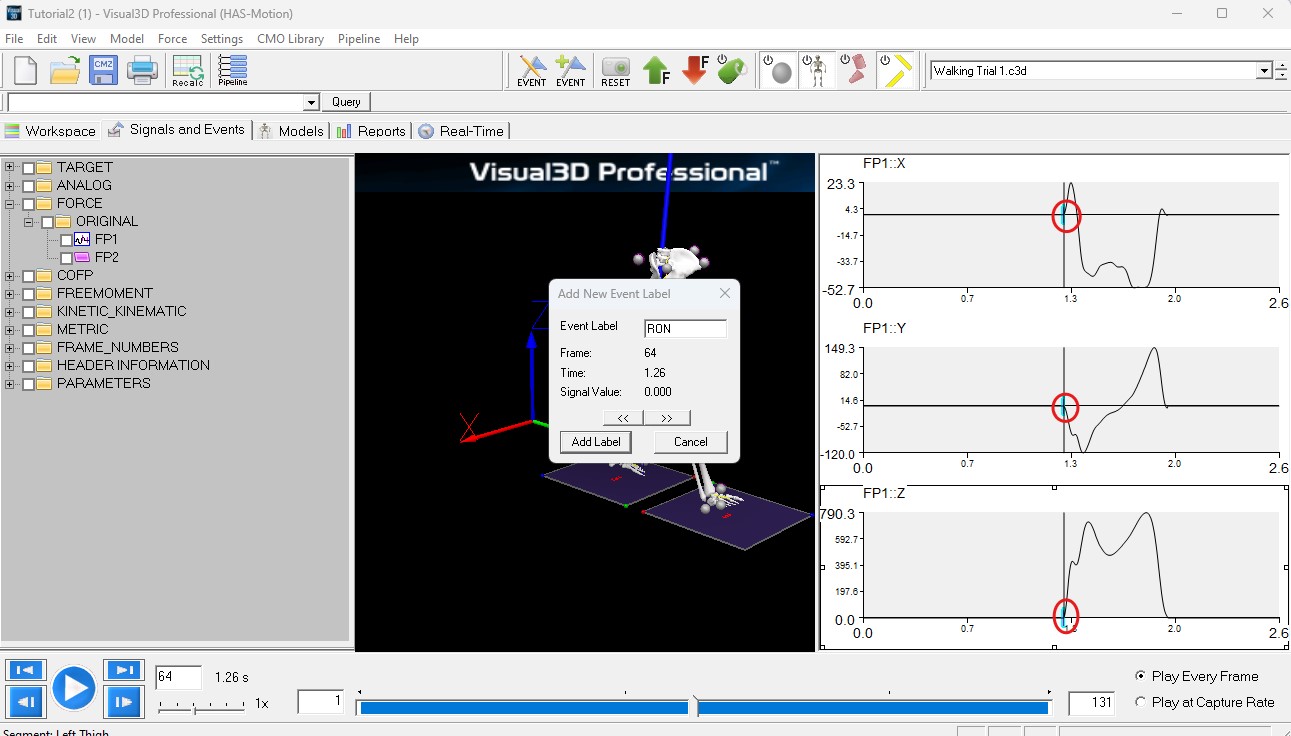Toggle the yellow segment lines icon
This screenshot has width=1291, height=736.
point(895,70)
